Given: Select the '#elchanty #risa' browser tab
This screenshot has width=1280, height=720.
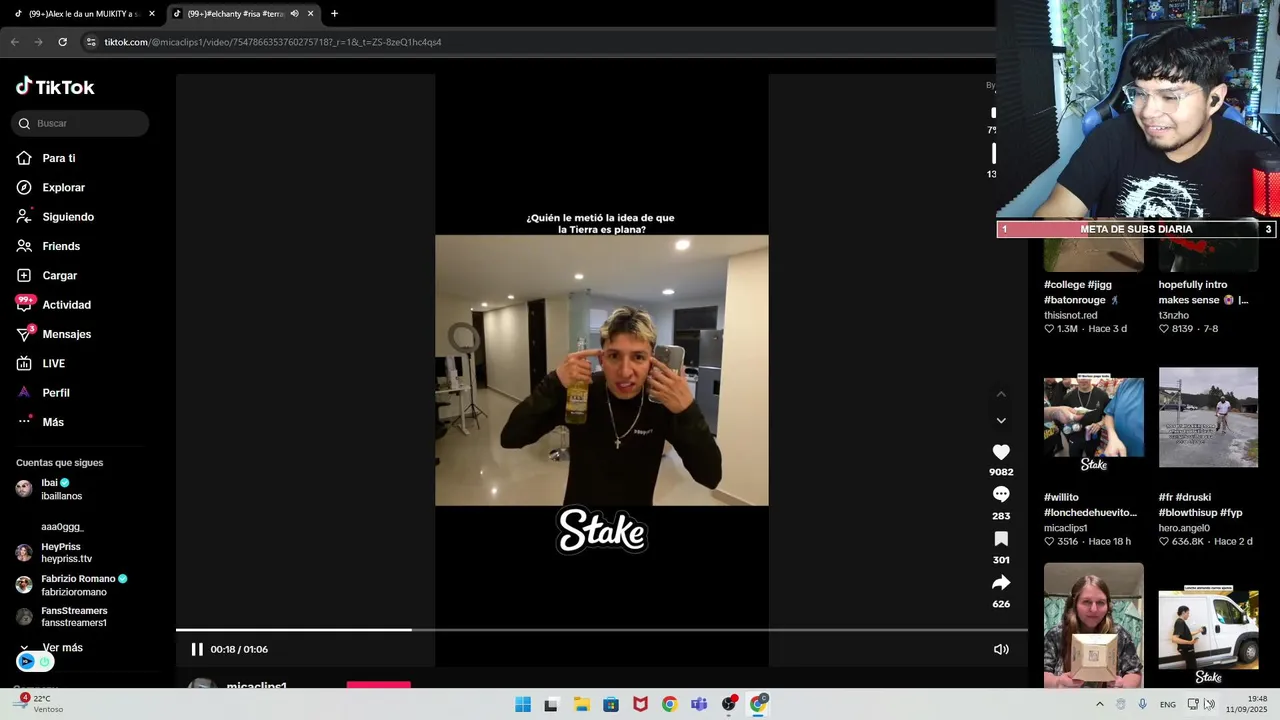Looking at the screenshot, I should 236,14.
